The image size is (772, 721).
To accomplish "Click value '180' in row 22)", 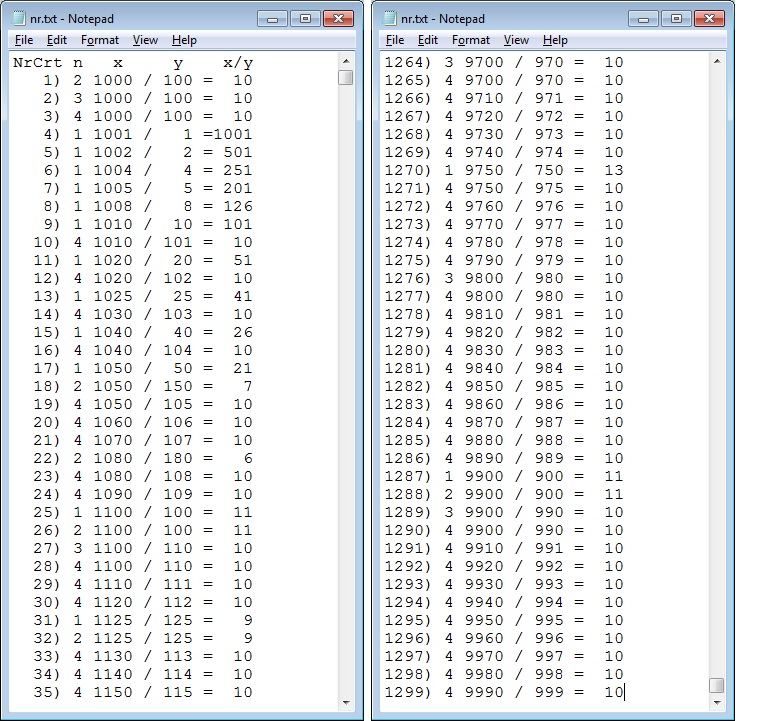I will [x=178, y=459].
